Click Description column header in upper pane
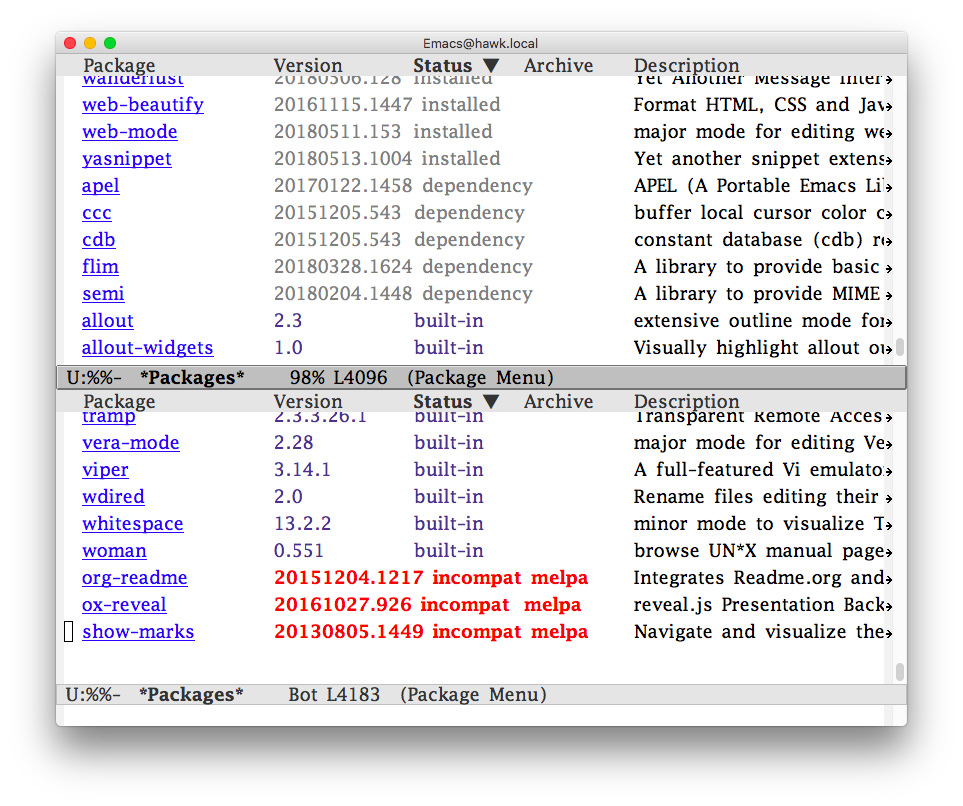The height and width of the screenshot is (806, 963). pos(687,65)
